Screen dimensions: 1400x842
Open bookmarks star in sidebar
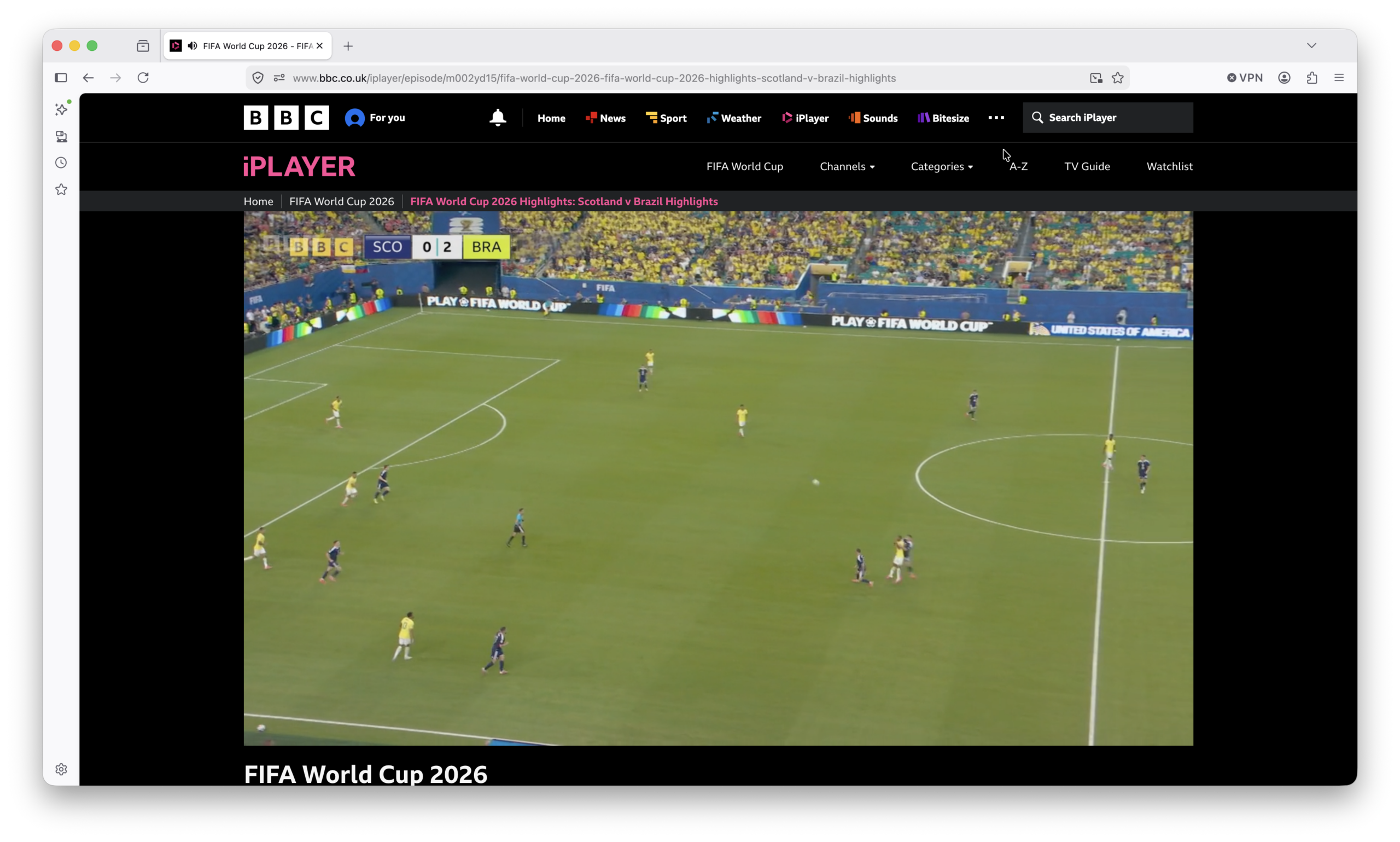pos(61,189)
